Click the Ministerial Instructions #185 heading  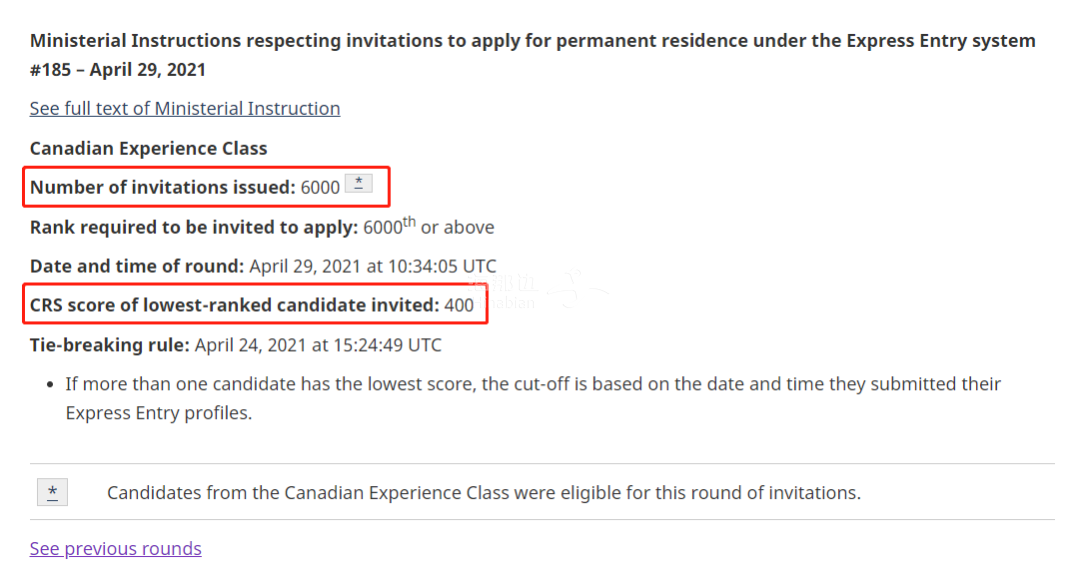click(x=532, y=55)
